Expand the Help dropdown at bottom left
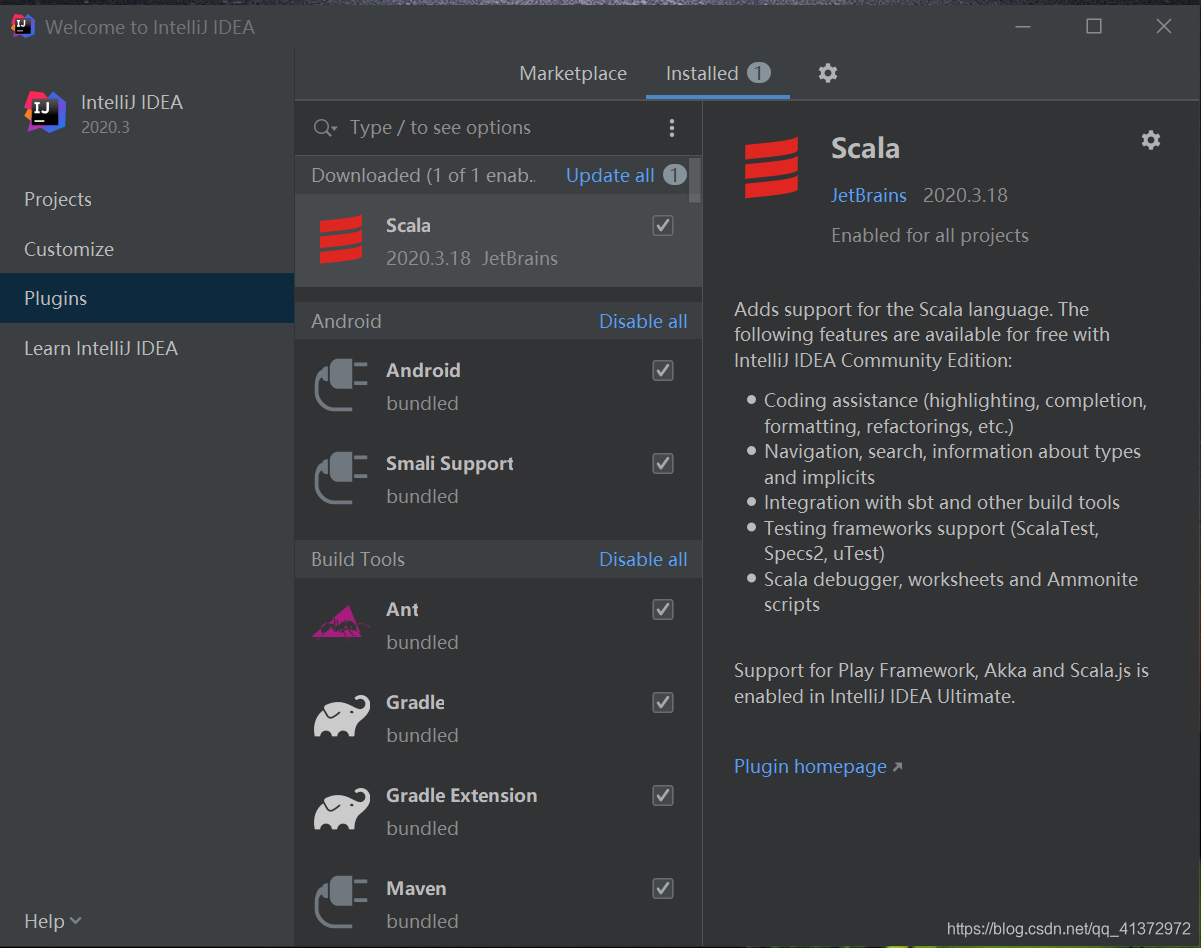 53,921
